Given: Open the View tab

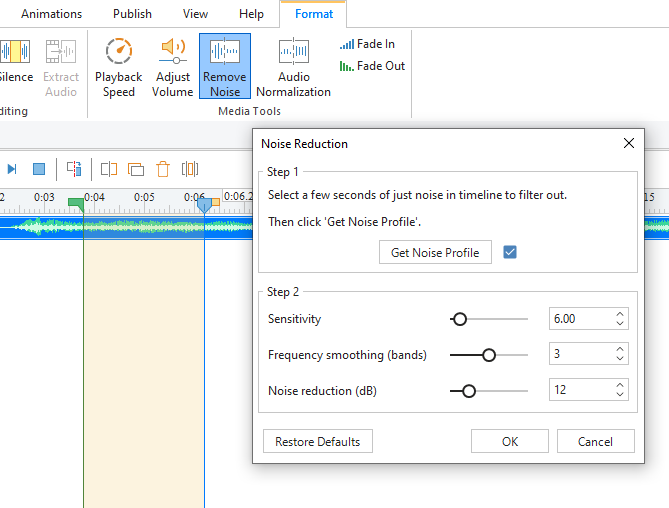Looking at the screenshot, I should (195, 14).
